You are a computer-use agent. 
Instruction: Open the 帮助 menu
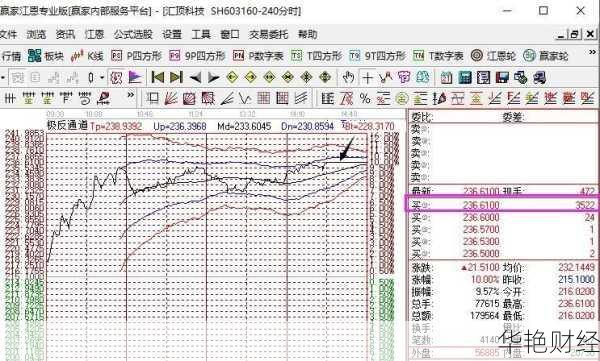[x=308, y=34]
